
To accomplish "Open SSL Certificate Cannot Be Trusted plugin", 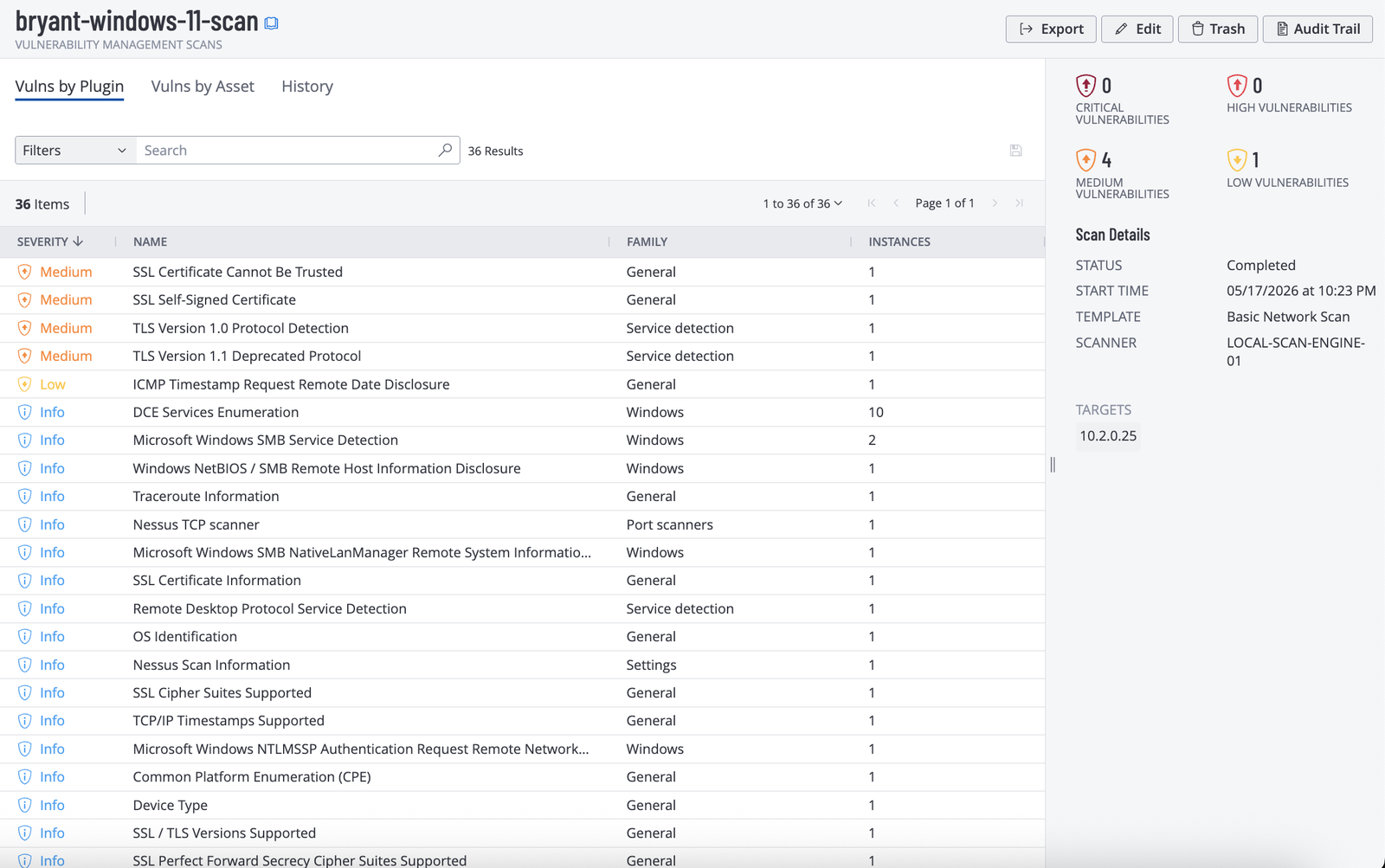I will (x=238, y=272).
